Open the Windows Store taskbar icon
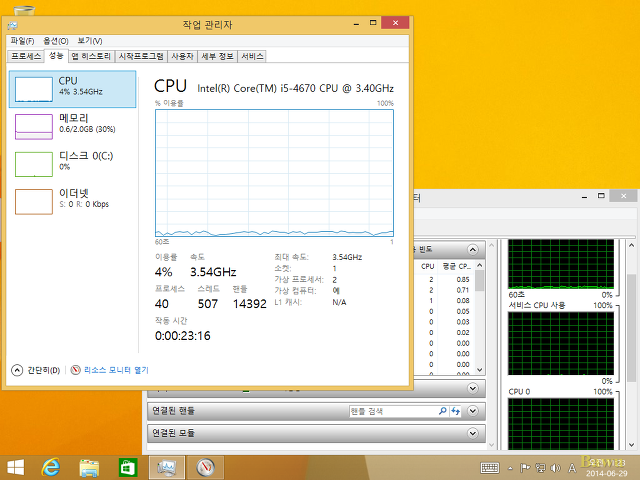Viewport: 640px width, 480px height. [x=128, y=467]
